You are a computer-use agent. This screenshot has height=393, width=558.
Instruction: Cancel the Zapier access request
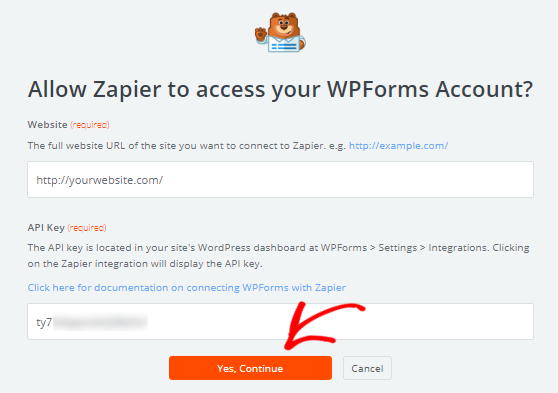coord(367,368)
